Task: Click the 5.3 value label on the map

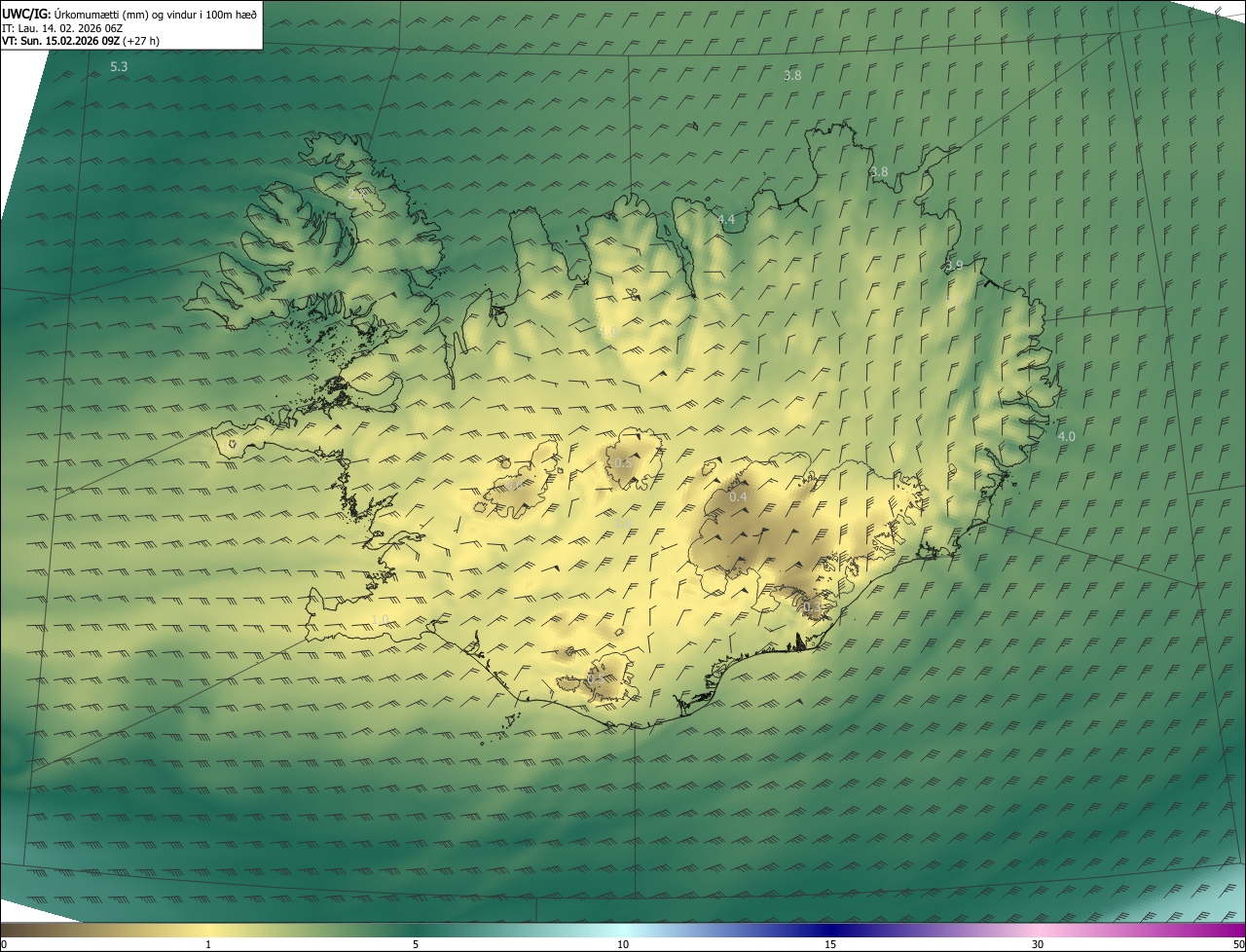Action: pos(119,67)
